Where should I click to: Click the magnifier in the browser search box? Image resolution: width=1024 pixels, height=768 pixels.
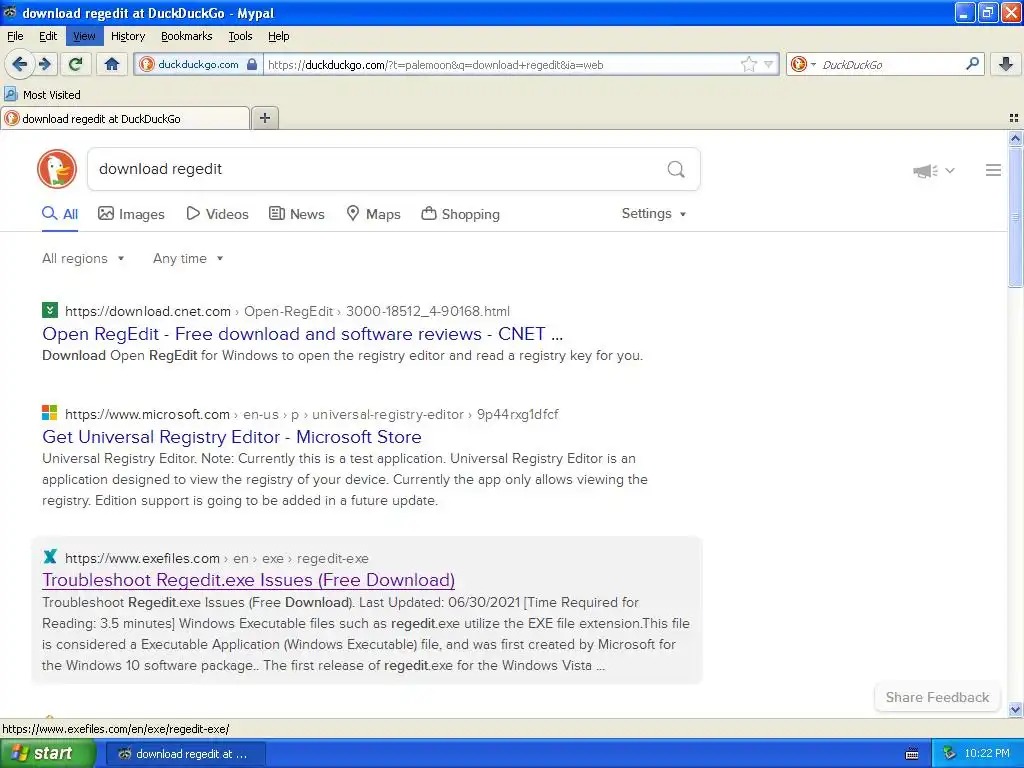pos(972,63)
